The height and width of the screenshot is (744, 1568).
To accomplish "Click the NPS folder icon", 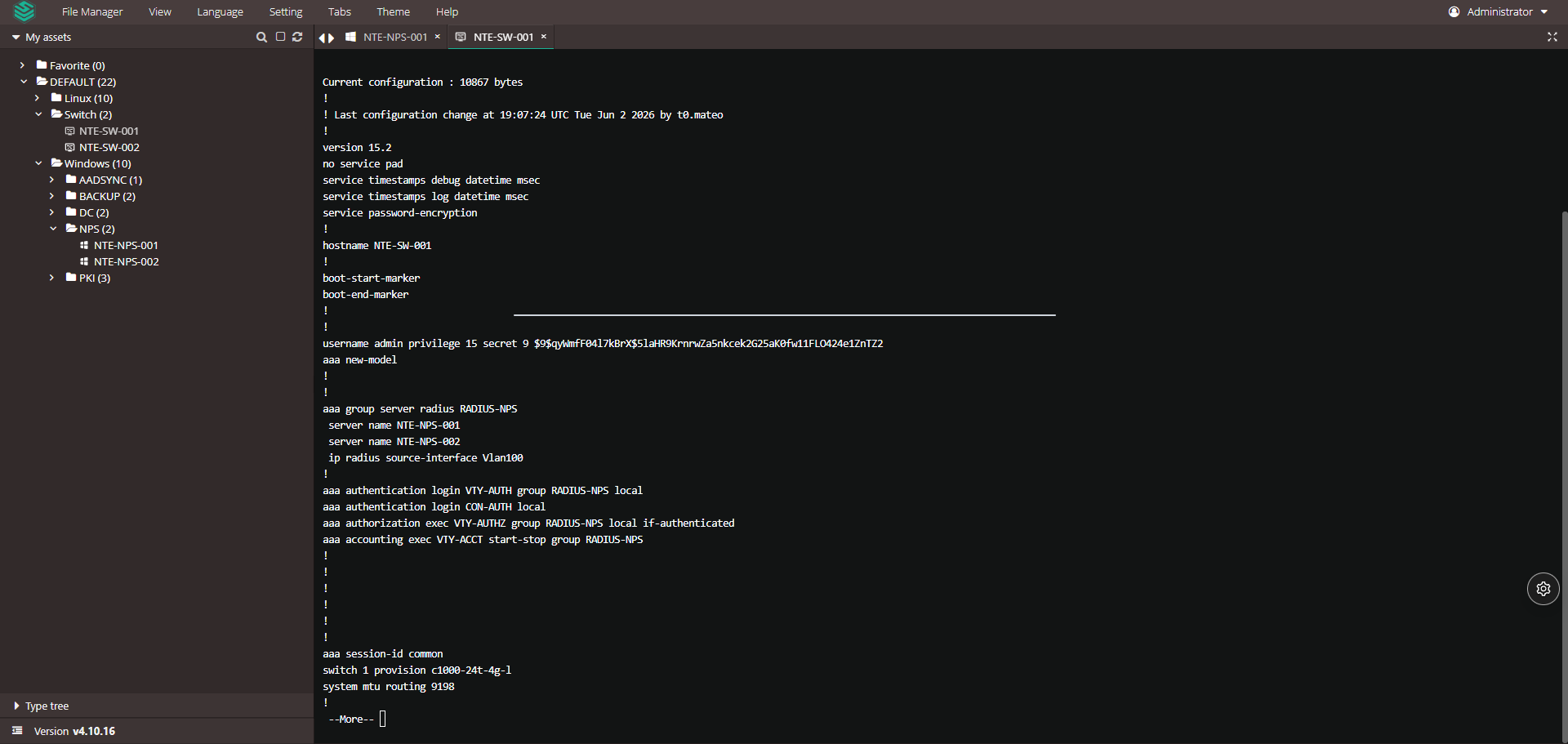I will click(x=71, y=228).
